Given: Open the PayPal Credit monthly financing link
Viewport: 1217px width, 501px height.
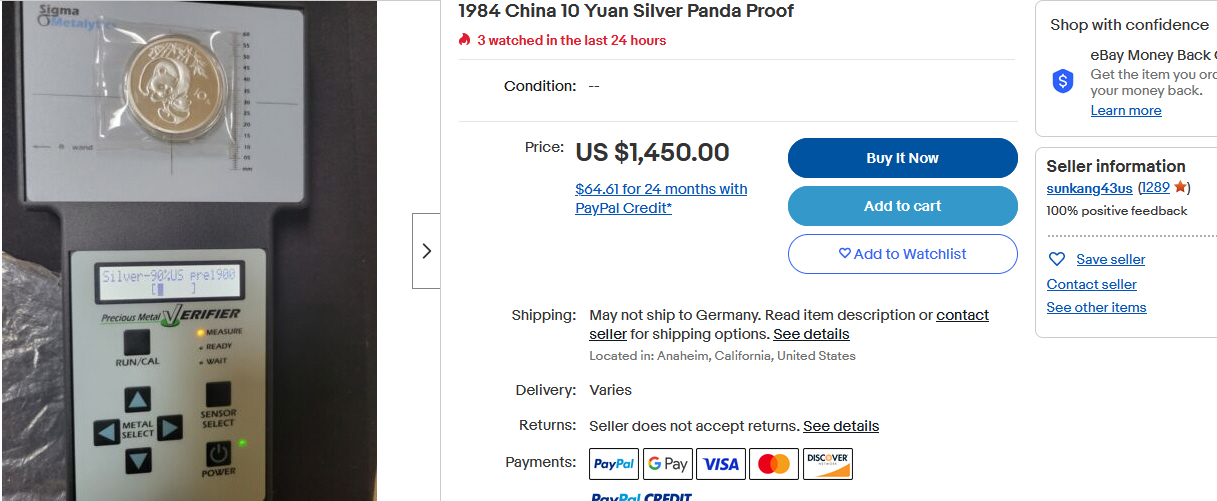Looking at the screenshot, I should pos(661,198).
